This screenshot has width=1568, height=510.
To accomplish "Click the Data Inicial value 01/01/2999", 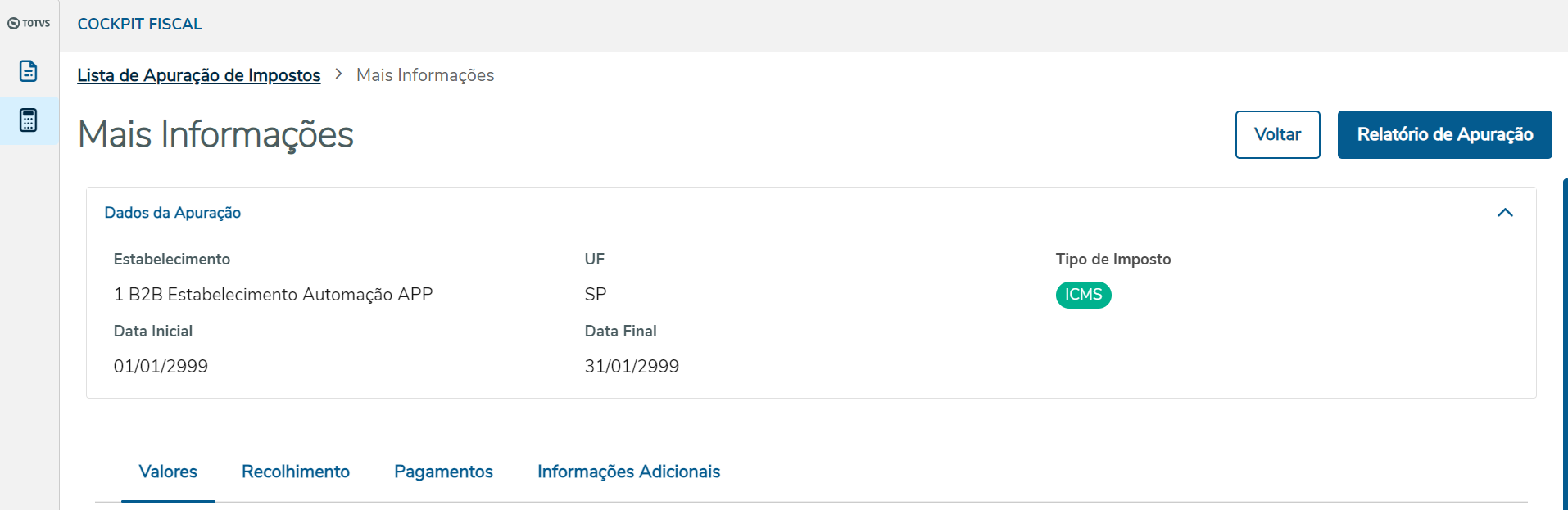I will [161, 367].
